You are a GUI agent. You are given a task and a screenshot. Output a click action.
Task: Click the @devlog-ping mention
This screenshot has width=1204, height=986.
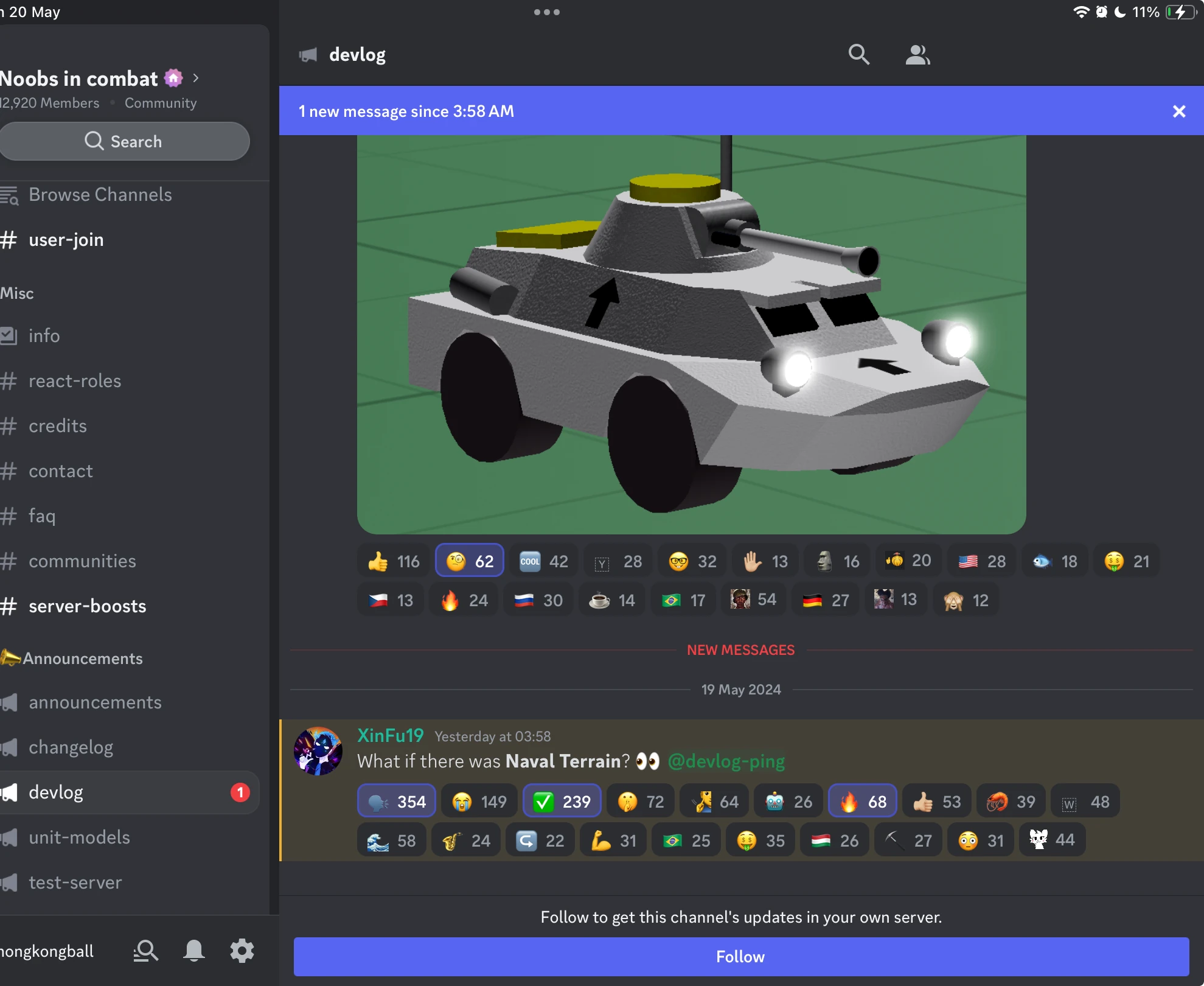(726, 761)
